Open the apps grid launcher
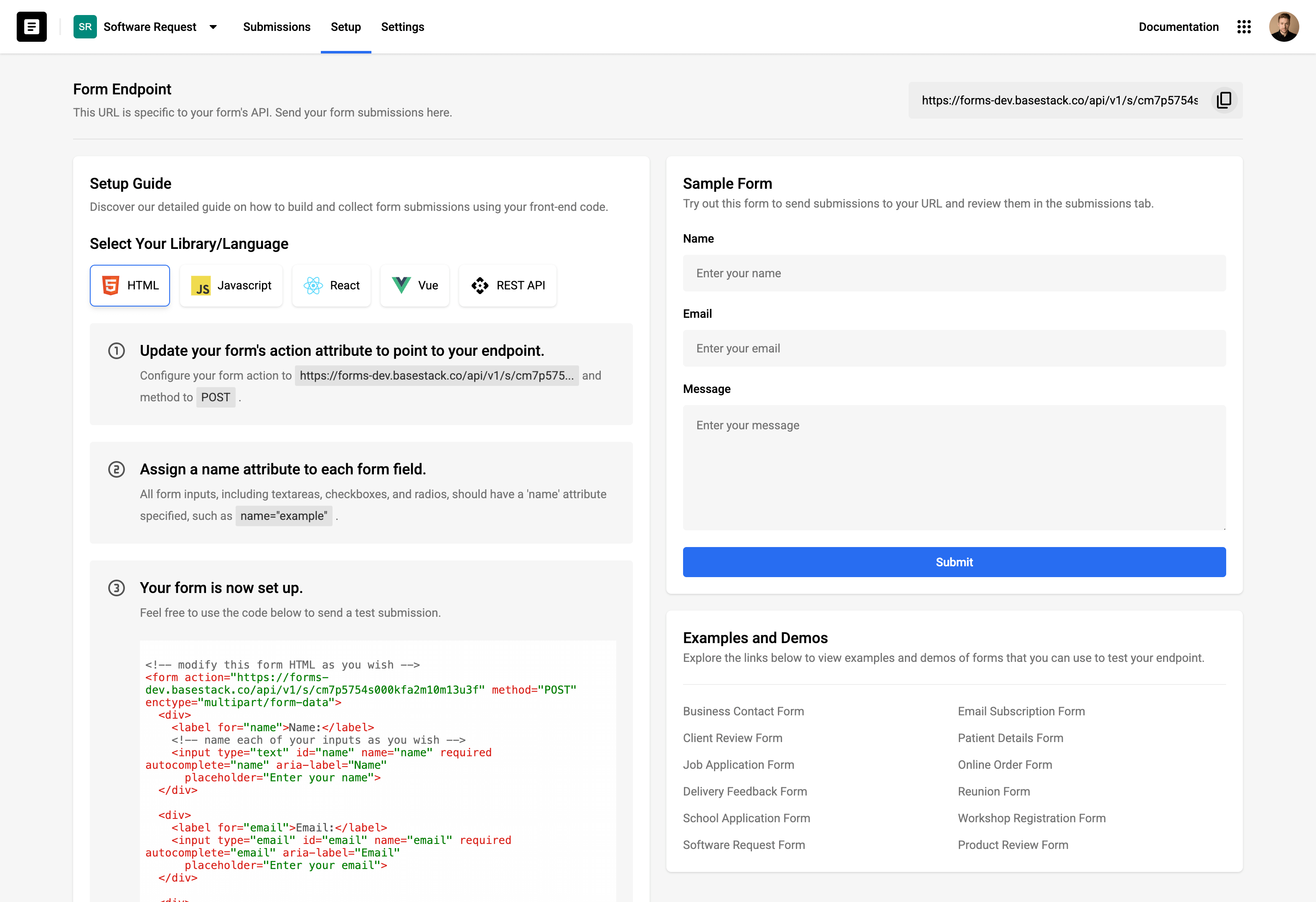The height and width of the screenshot is (902, 1316). point(1244,27)
